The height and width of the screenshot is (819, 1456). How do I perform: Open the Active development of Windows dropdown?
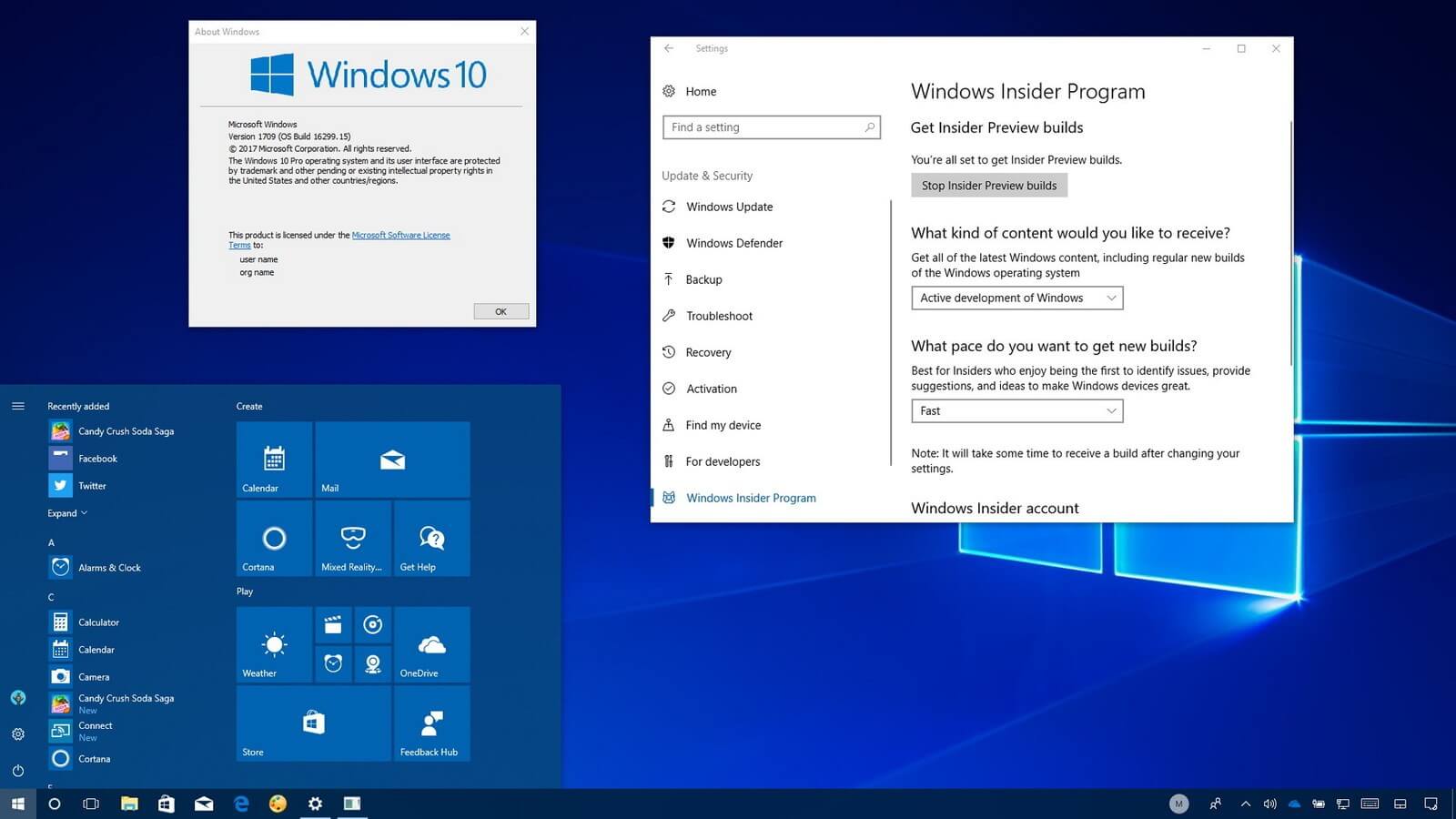1016,298
